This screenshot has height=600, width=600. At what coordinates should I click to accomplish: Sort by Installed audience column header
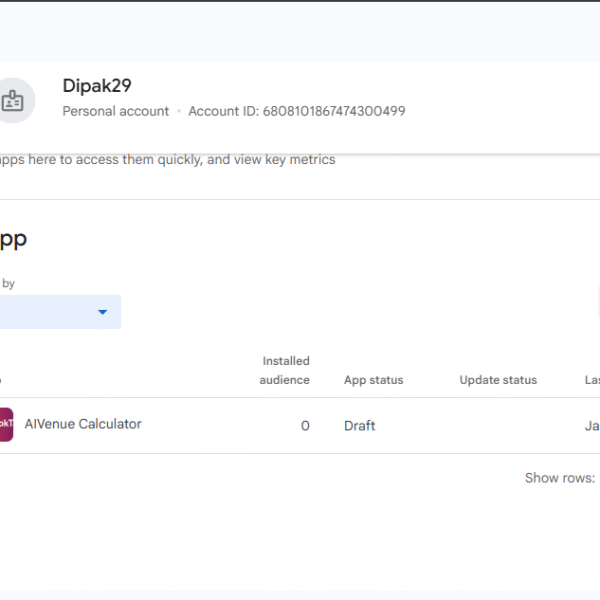285,370
